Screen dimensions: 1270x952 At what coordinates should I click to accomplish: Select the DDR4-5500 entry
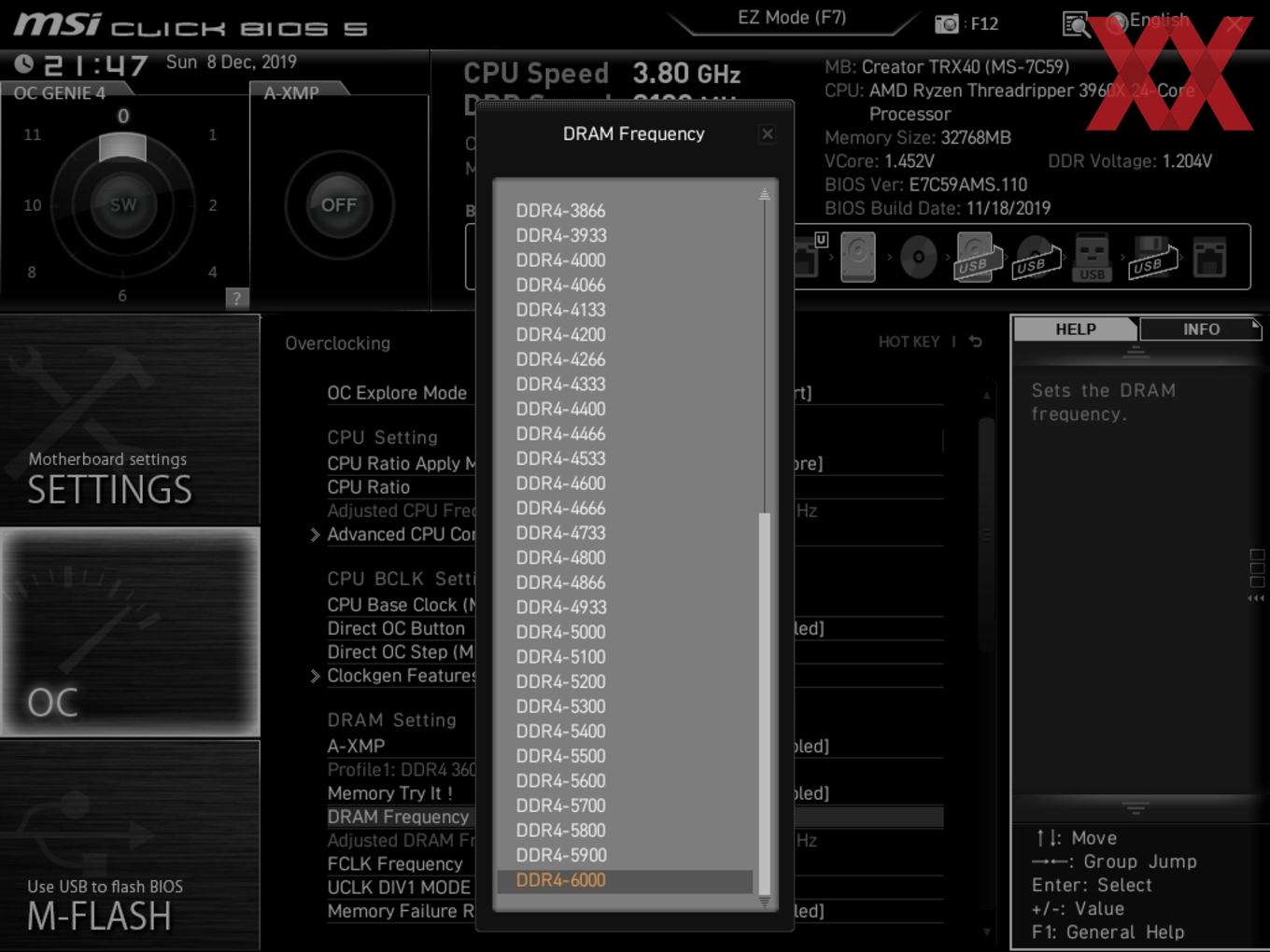[560, 756]
